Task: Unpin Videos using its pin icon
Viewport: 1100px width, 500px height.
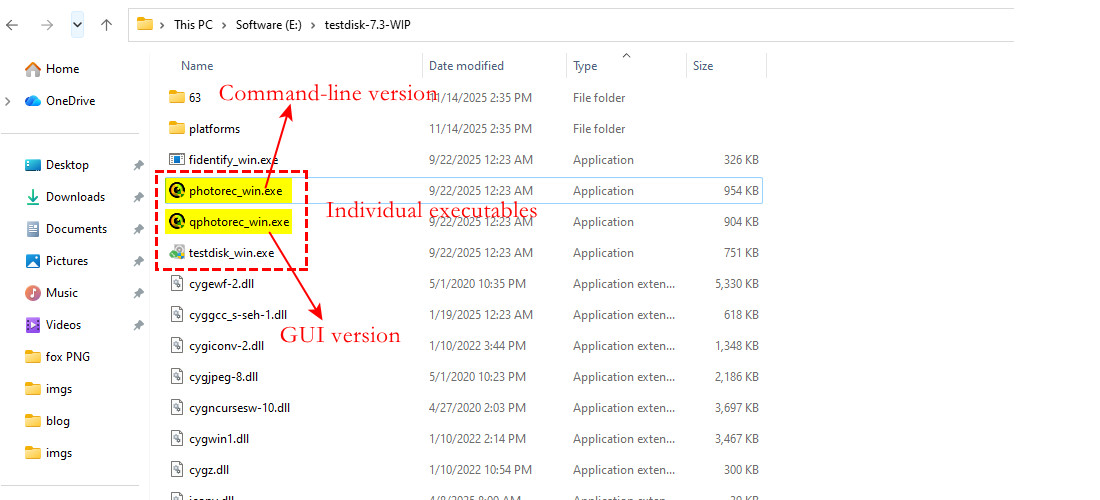Action: (x=138, y=325)
